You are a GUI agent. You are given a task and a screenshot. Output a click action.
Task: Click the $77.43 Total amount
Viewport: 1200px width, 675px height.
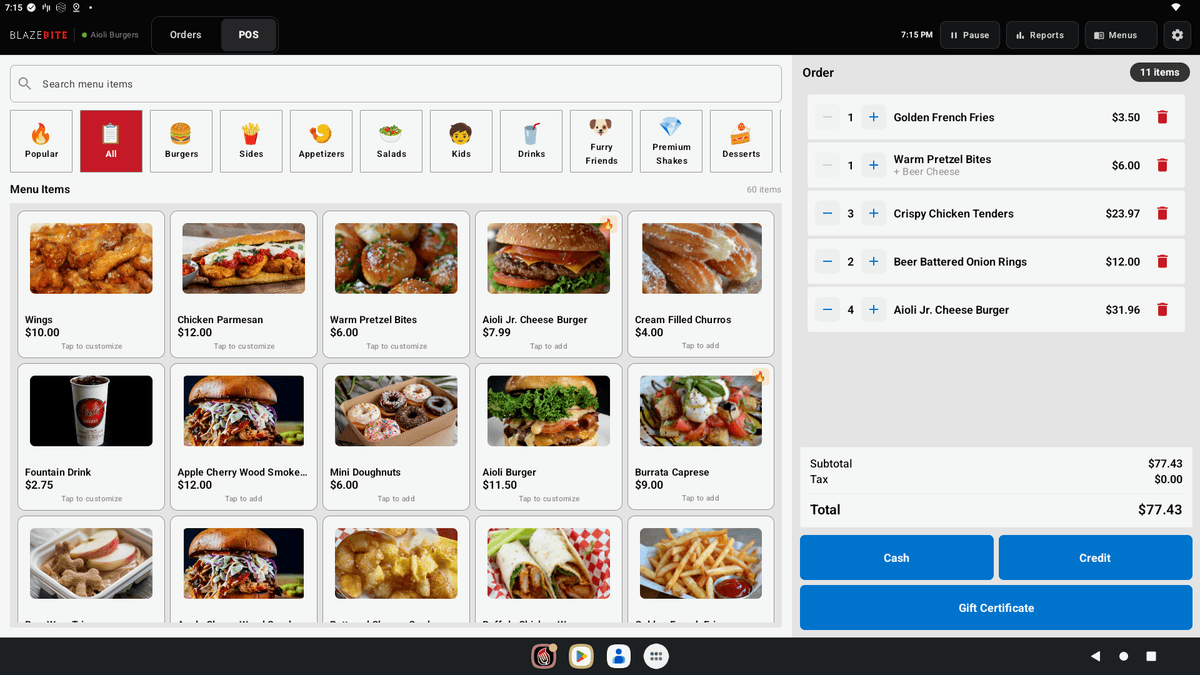tap(1160, 510)
